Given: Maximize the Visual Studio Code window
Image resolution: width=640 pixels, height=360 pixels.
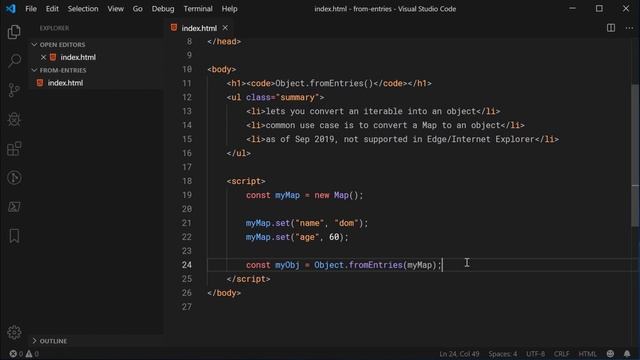Looking at the screenshot, I should point(599,9).
